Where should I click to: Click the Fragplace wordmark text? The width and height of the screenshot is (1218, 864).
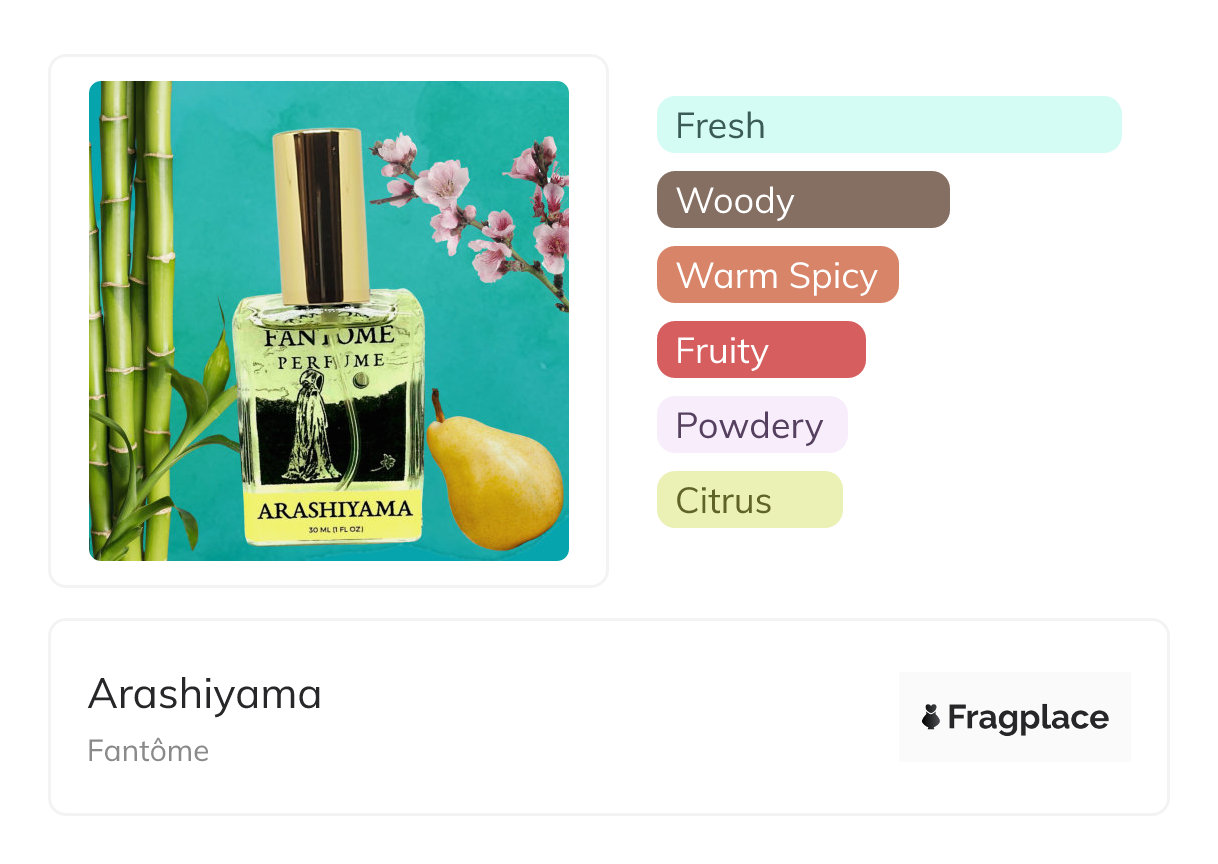(x=1028, y=717)
